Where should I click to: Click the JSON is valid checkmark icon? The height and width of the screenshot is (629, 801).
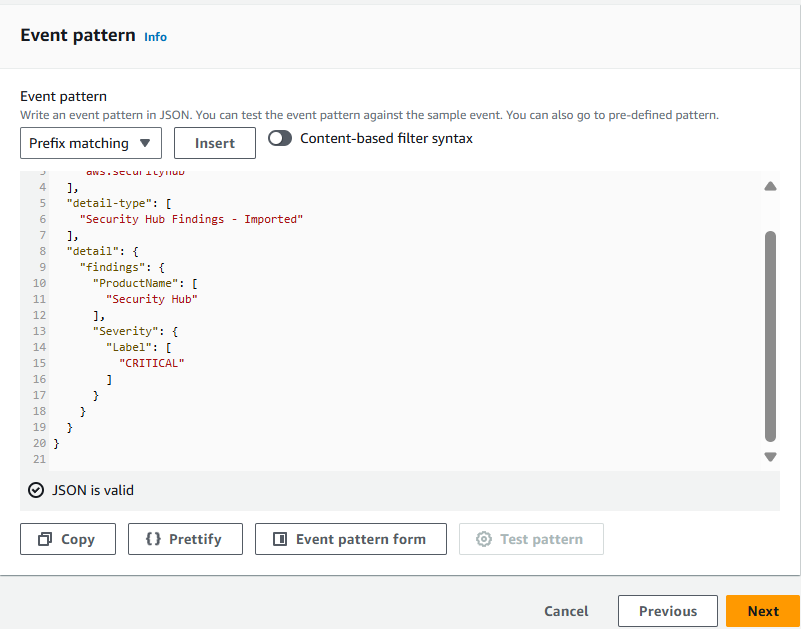click(36, 491)
